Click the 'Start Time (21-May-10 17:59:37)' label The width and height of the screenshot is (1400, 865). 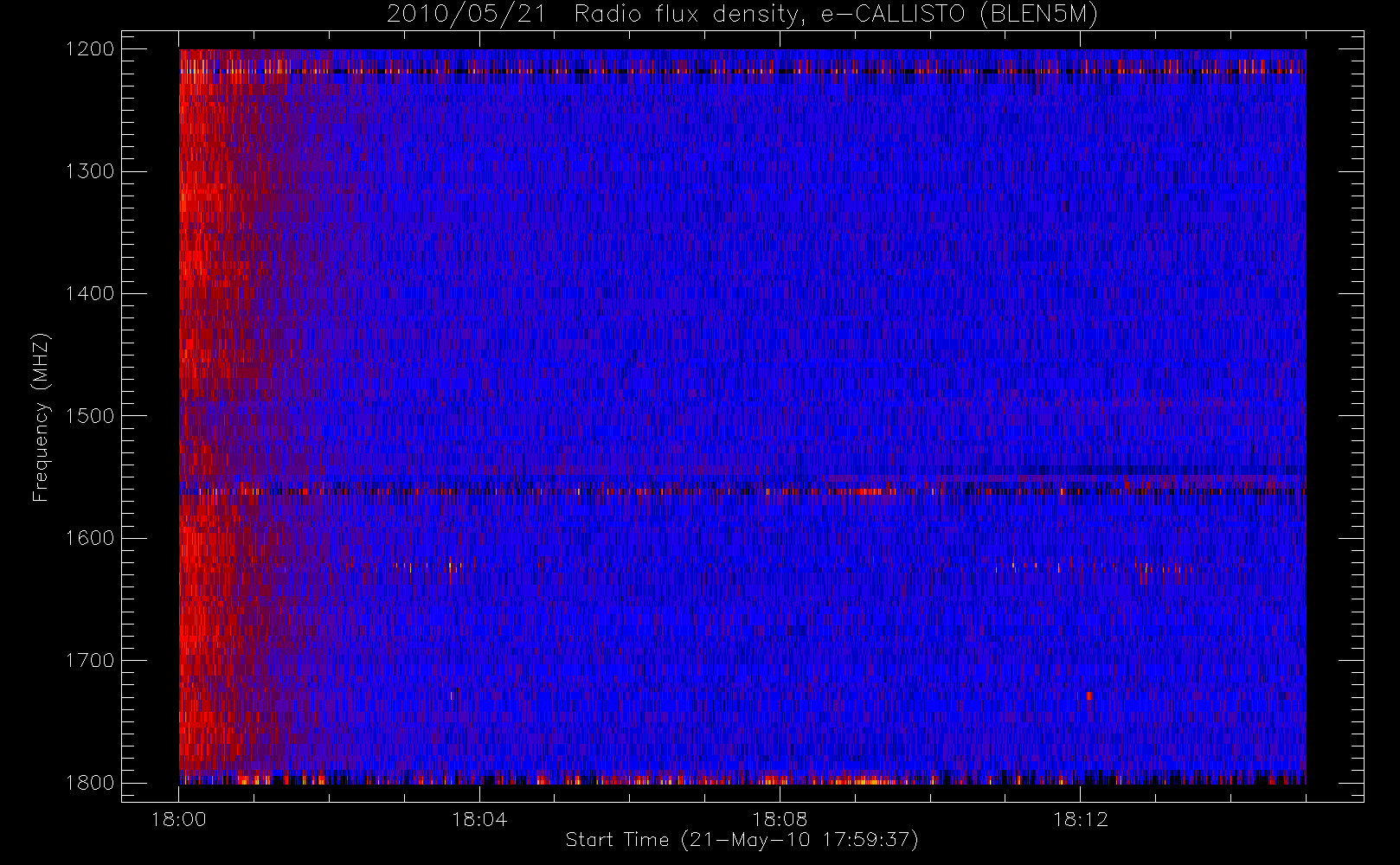pos(742,840)
